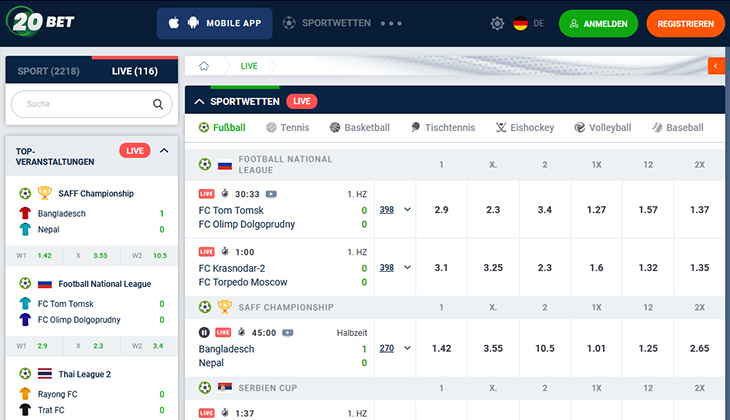
Task: Collapse side panel with orange arrow
Action: [716, 66]
